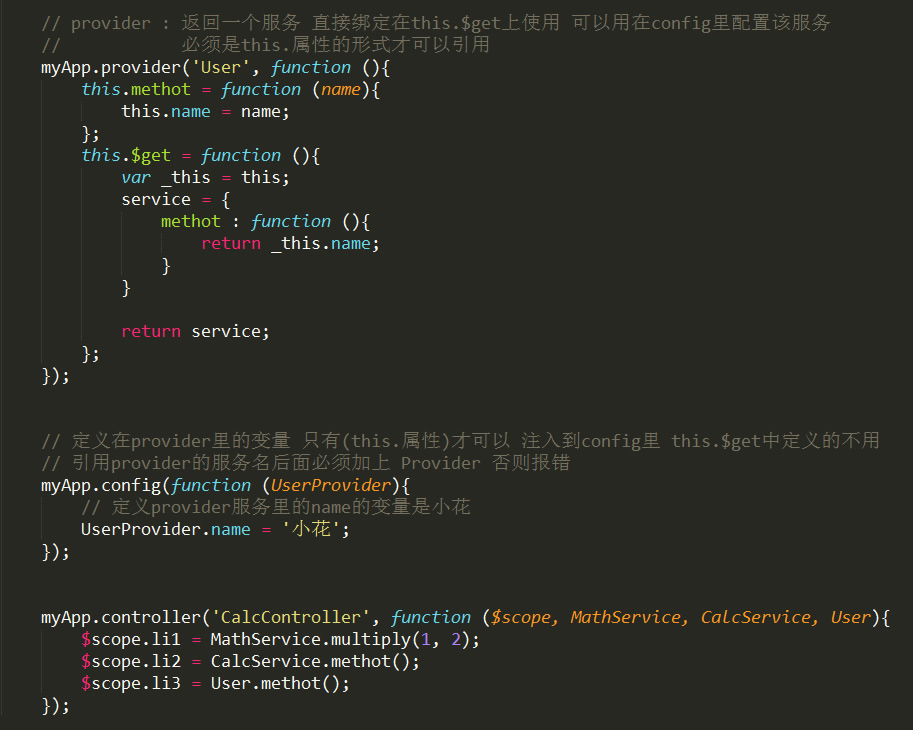913x730 pixels.
Task: Click the line "this.methot = function (name){"
Action: 231,90
